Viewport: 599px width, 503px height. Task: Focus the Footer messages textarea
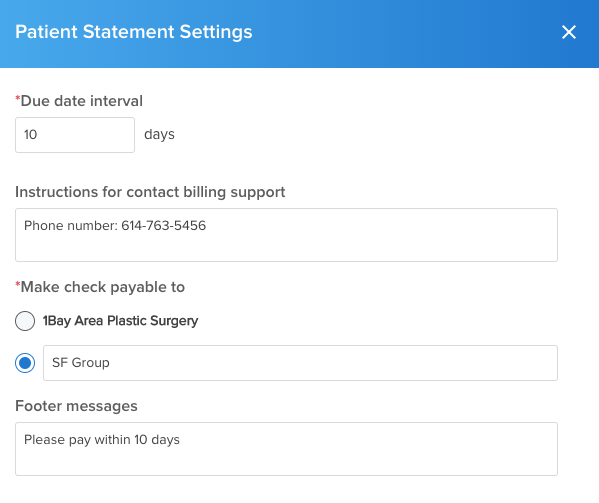pos(287,449)
